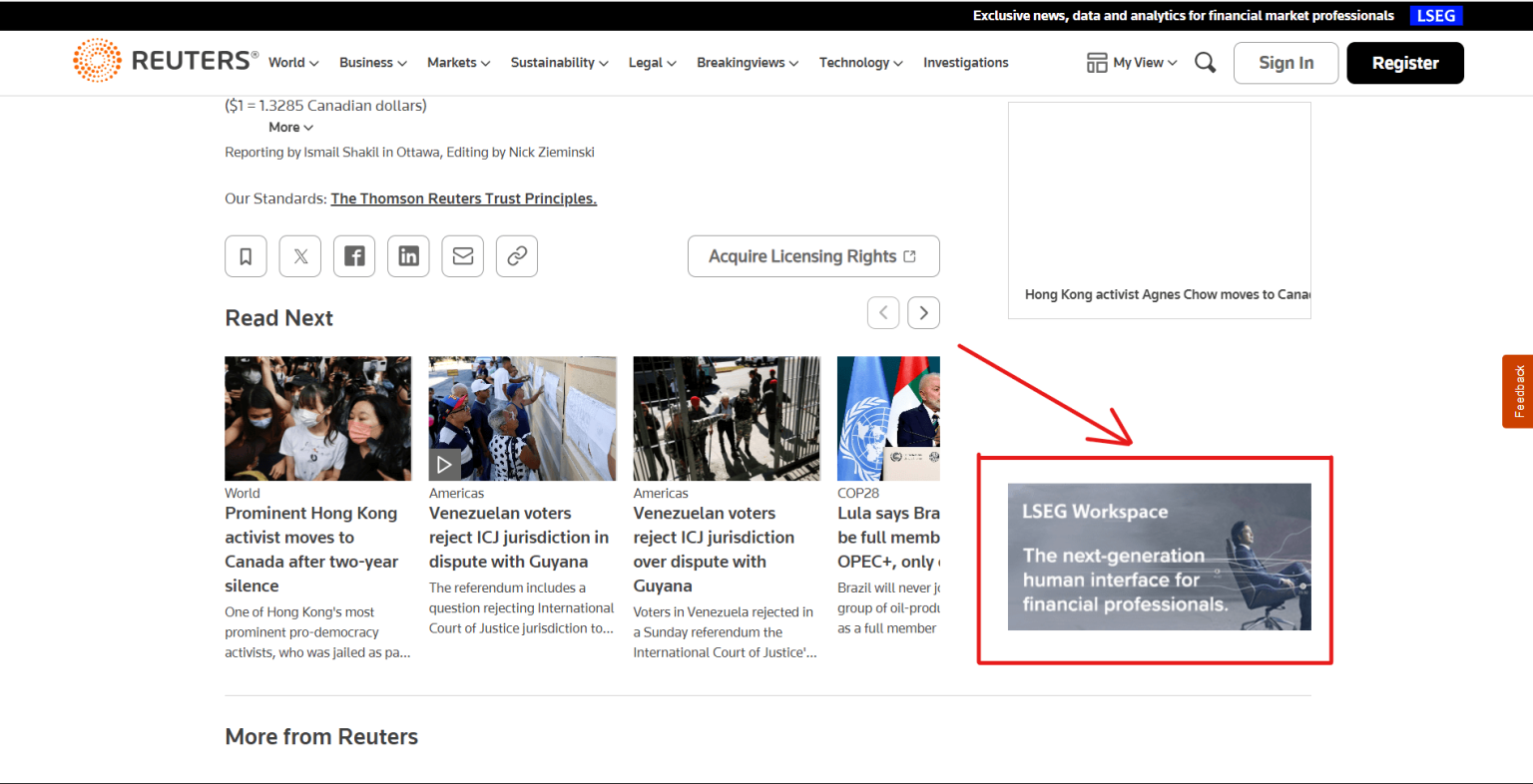
Task: Select the Investigations menu item
Action: [965, 62]
